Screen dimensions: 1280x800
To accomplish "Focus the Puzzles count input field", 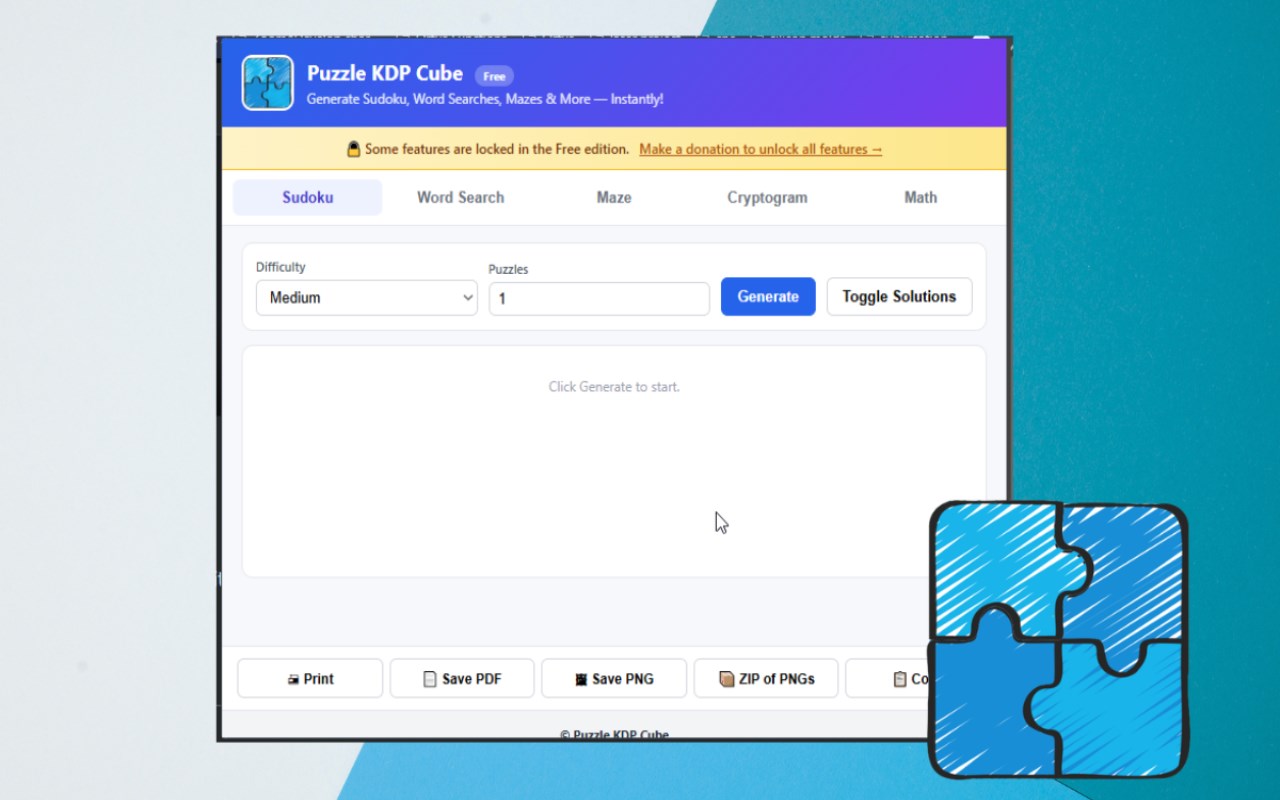I will [x=599, y=299].
